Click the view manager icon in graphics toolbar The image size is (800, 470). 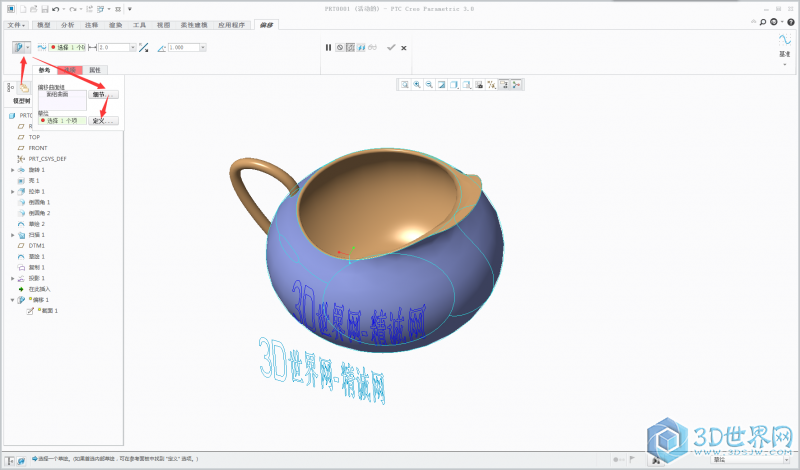pos(479,85)
